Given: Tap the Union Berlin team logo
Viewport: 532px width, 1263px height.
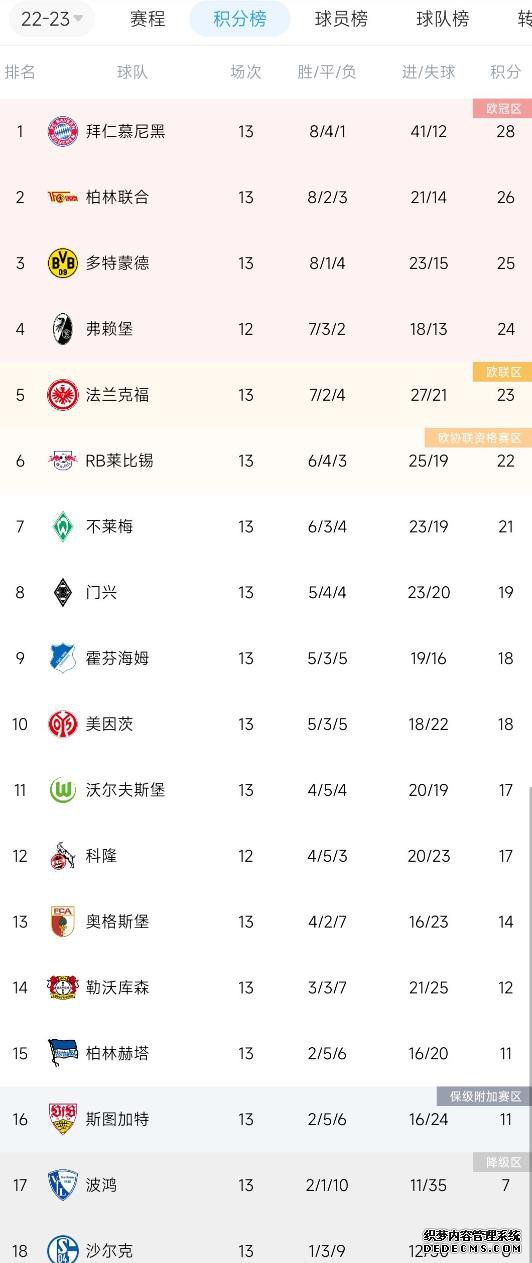Looking at the screenshot, I should pyautogui.click(x=63, y=197).
